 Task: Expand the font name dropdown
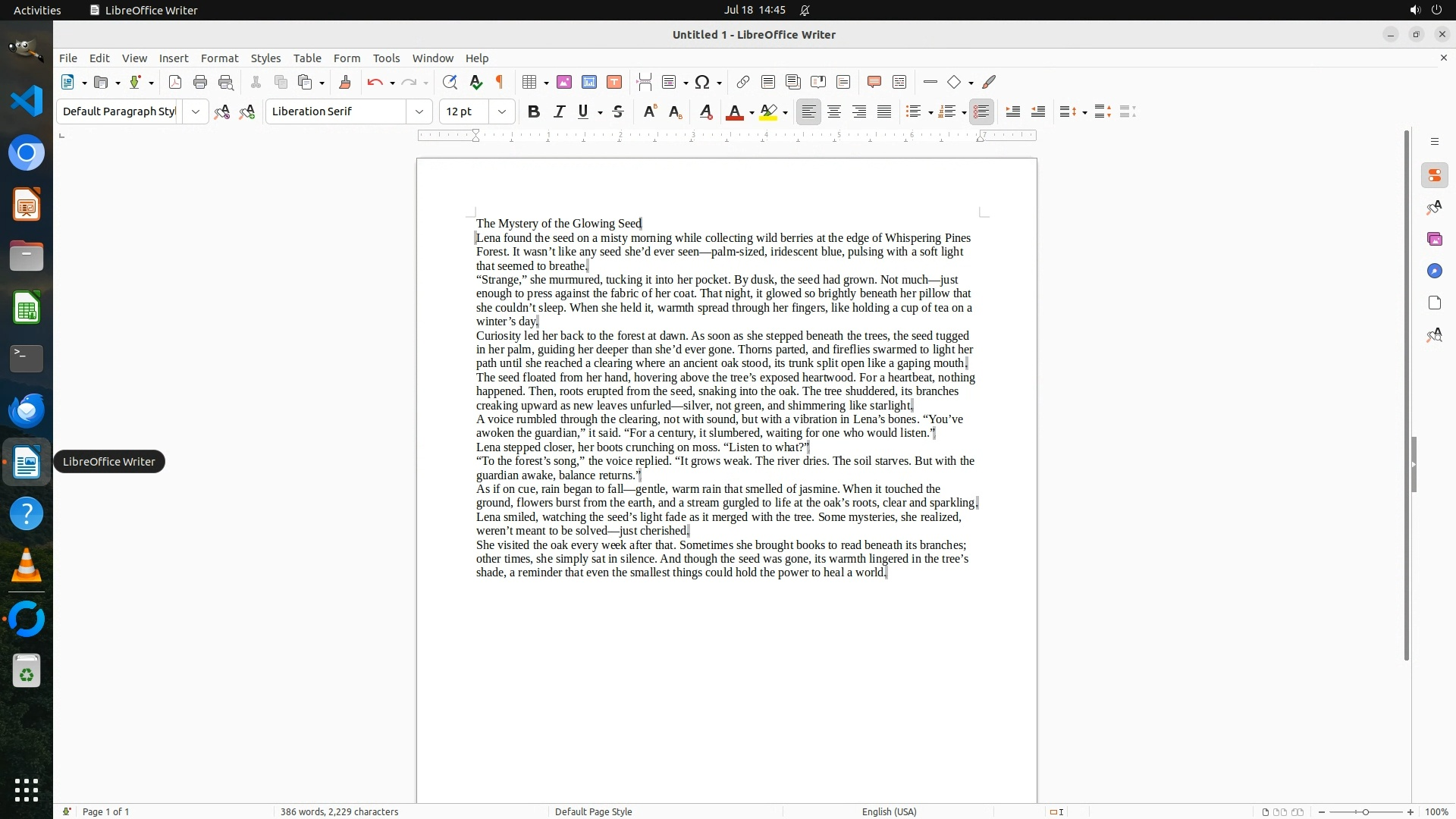pos(419,111)
